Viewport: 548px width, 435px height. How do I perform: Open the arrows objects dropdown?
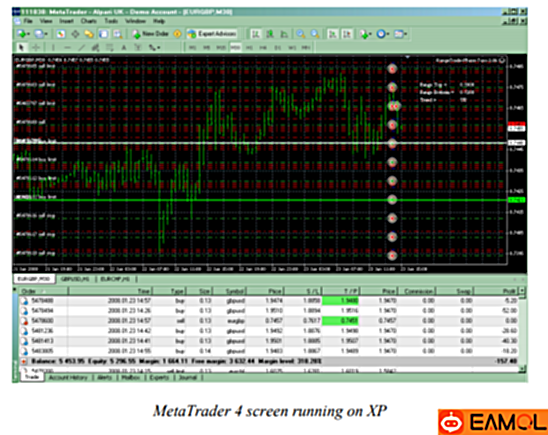(x=154, y=47)
